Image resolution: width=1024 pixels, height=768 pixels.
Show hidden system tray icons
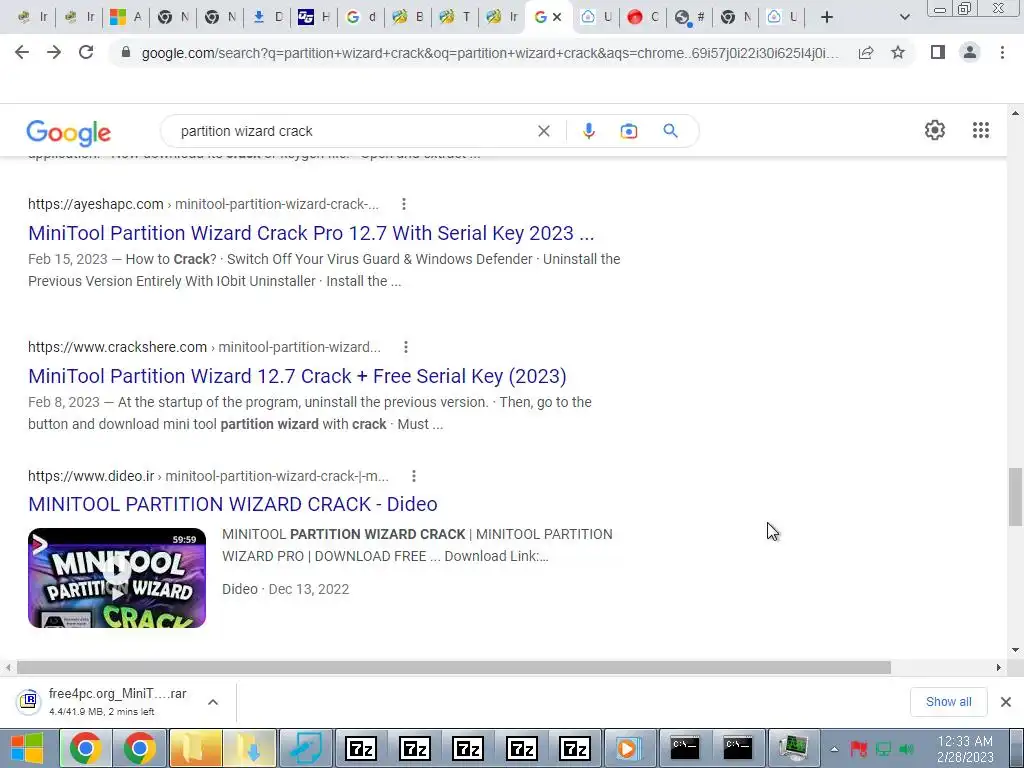(x=834, y=749)
